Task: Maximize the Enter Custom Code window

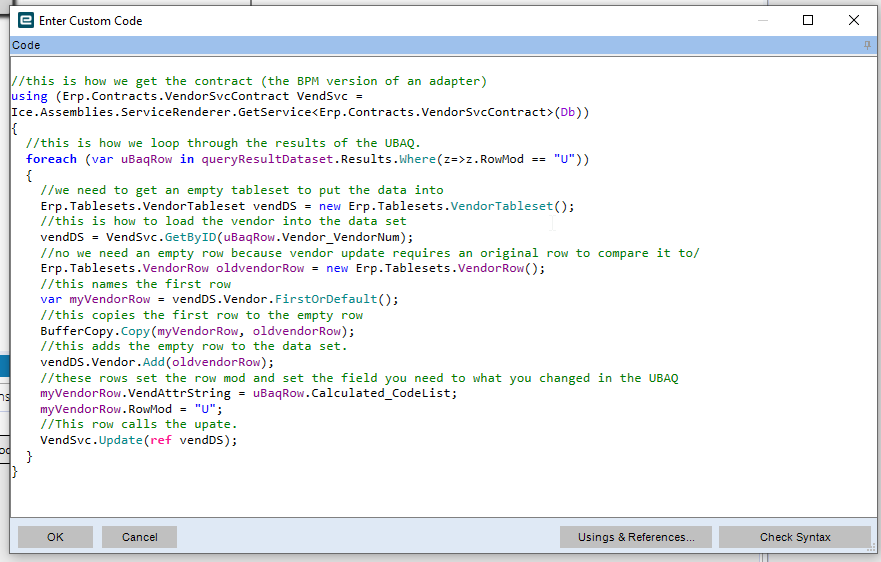Action: click(808, 20)
